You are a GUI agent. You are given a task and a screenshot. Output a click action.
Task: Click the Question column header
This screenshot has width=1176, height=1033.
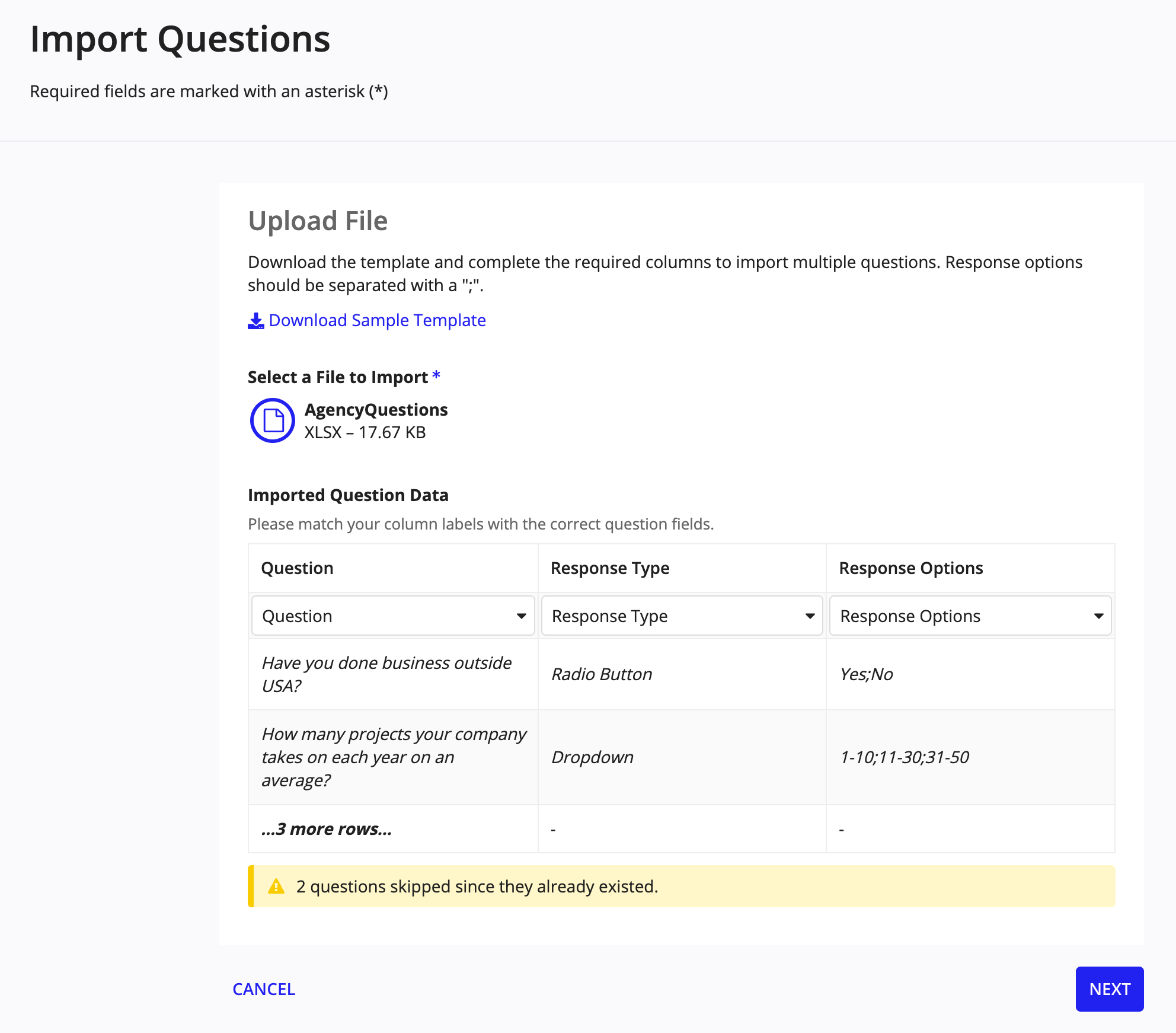tap(393, 568)
